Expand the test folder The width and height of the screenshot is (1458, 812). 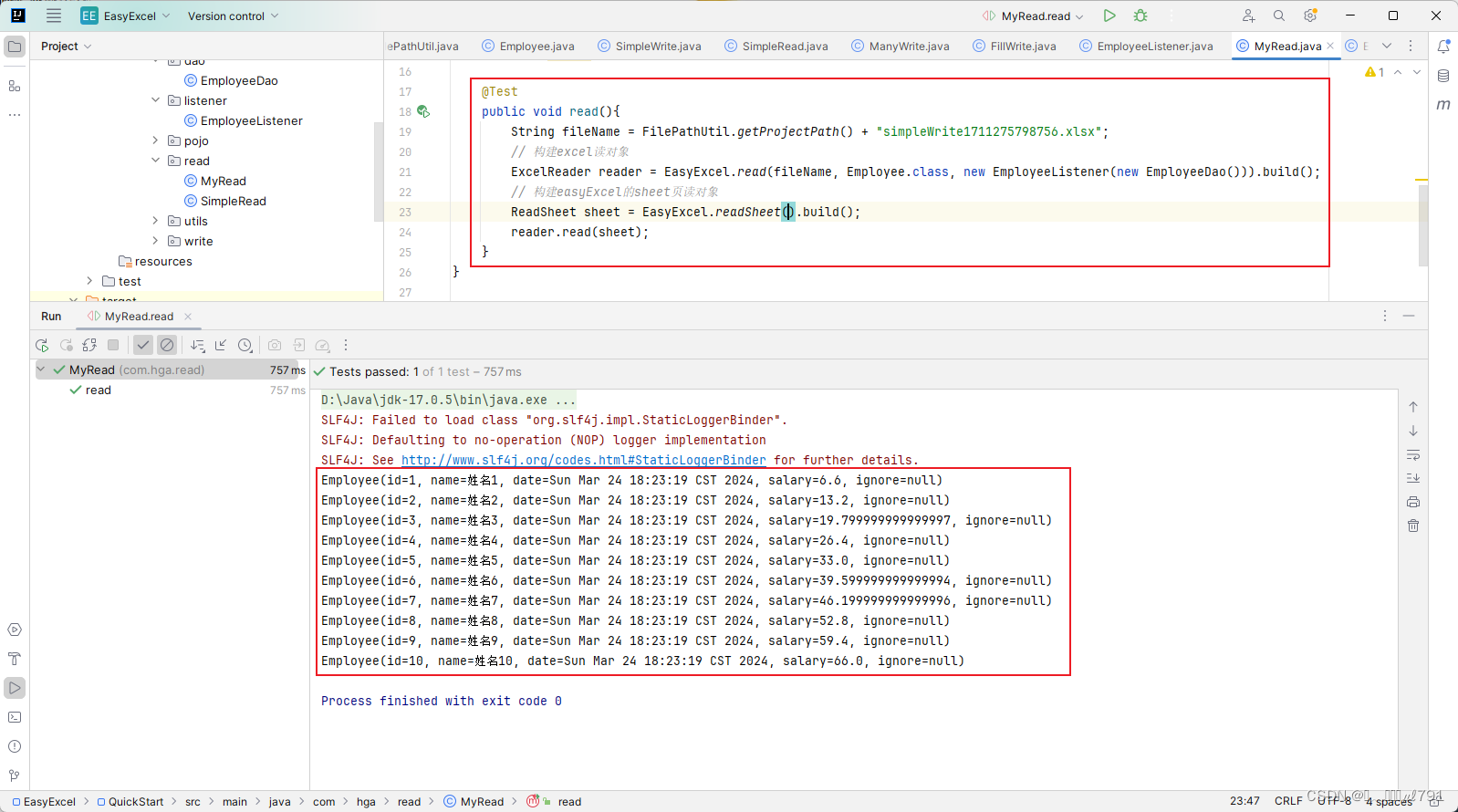click(x=89, y=281)
